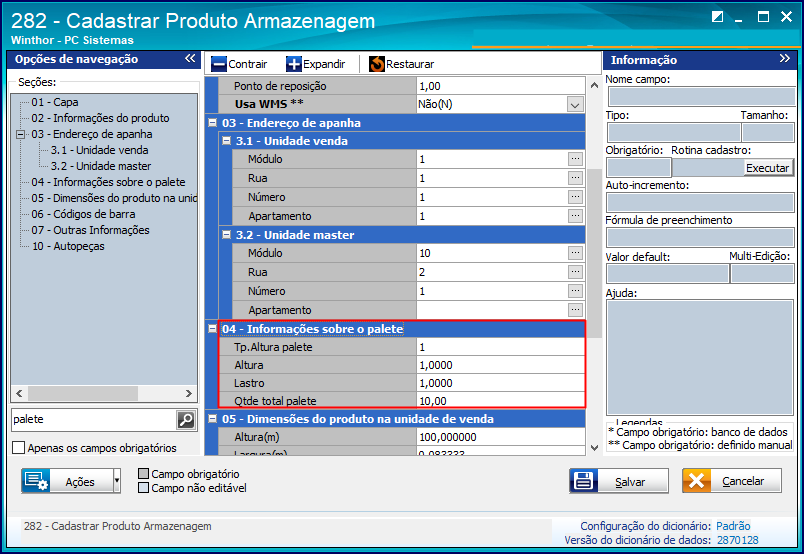Click the Ponto de reposição value field

click(500, 86)
